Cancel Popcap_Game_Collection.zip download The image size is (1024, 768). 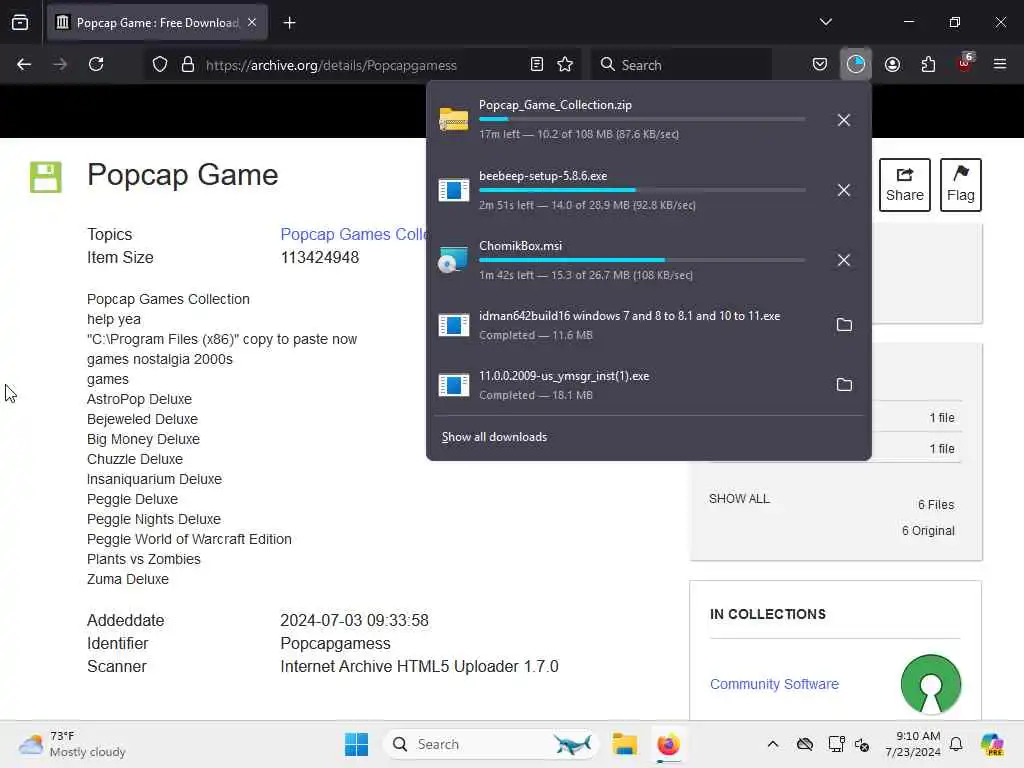click(844, 120)
